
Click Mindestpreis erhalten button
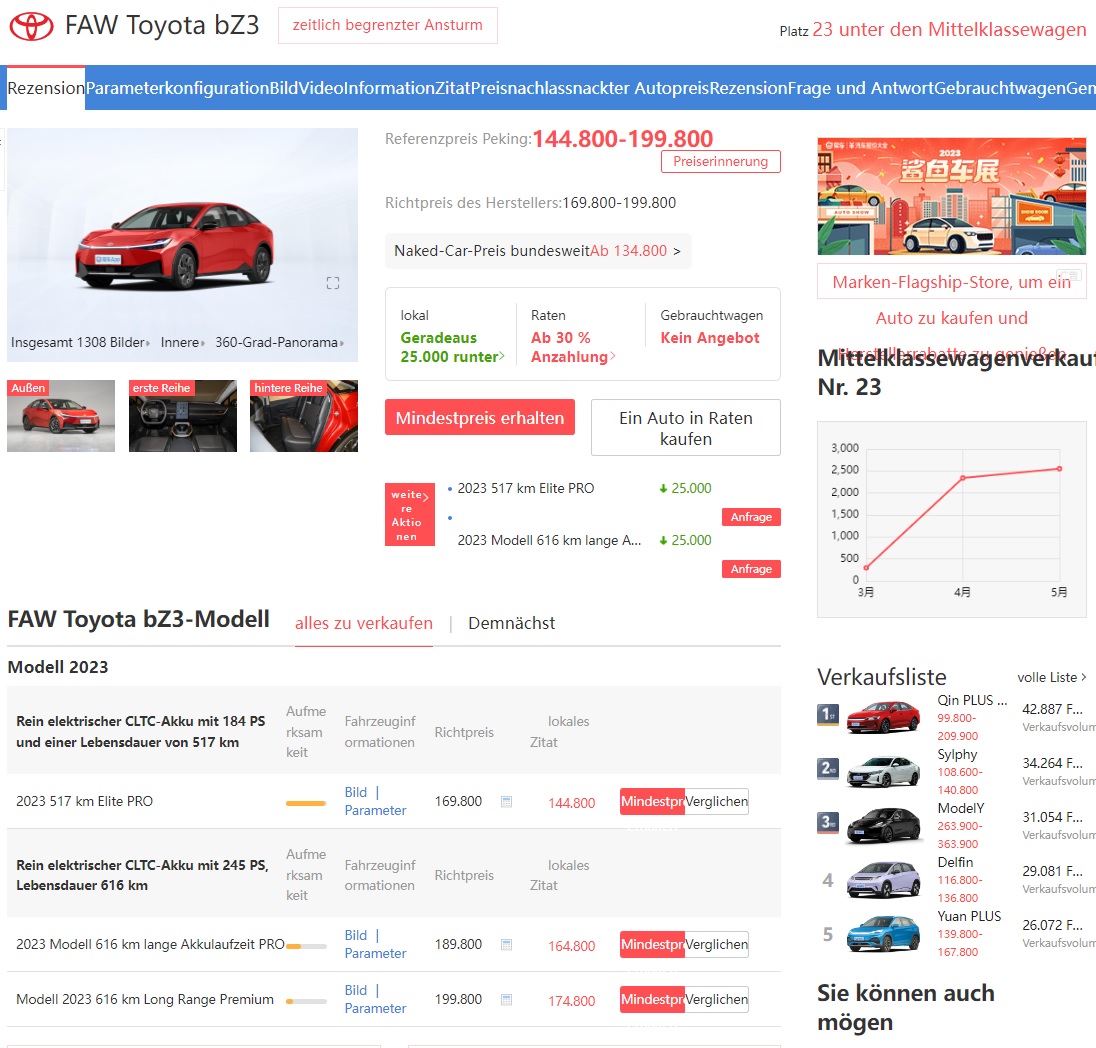click(480, 417)
